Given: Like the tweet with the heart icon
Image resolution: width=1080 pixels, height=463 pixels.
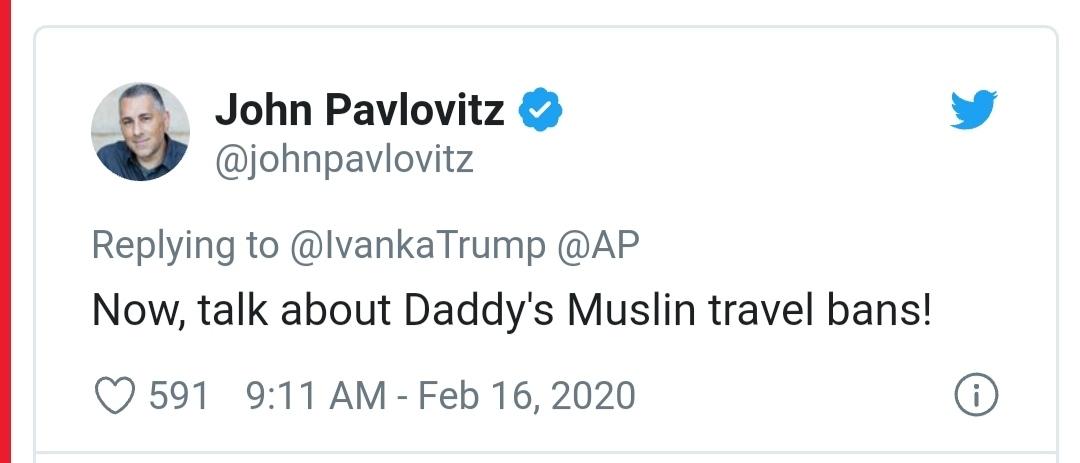Looking at the screenshot, I should click(x=113, y=396).
